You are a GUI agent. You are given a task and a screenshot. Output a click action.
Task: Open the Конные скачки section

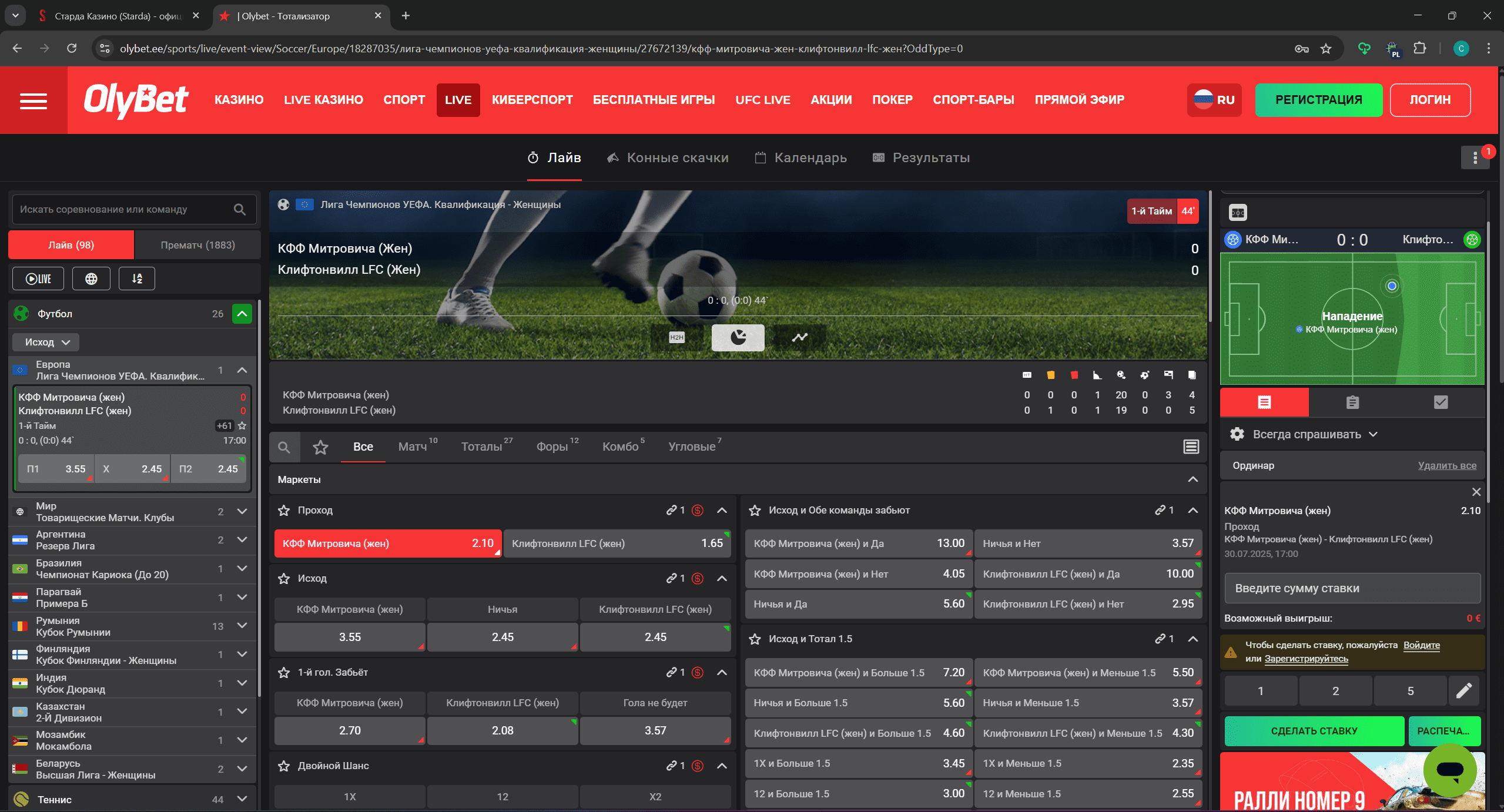668,157
